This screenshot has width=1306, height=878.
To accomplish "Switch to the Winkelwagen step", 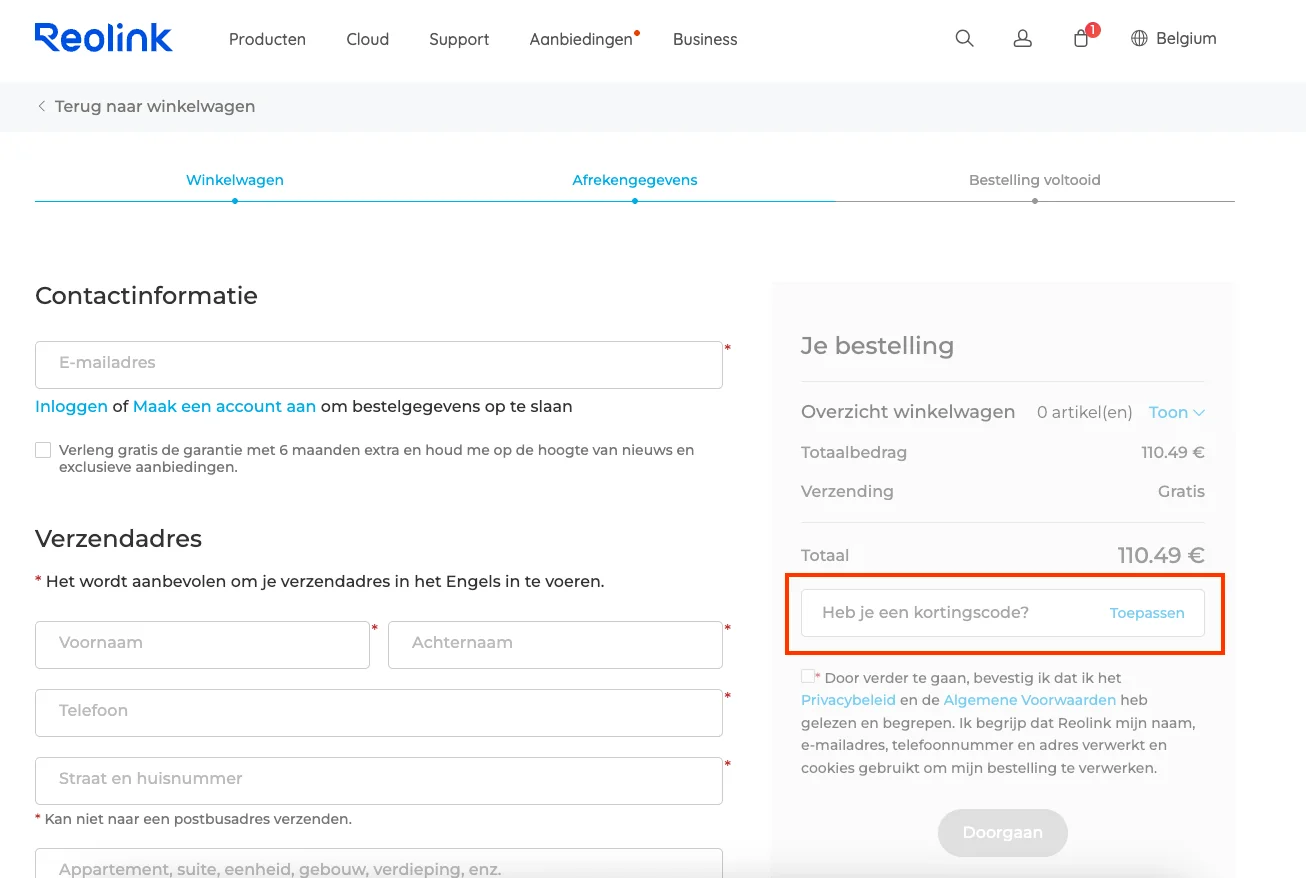I will point(234,180).
